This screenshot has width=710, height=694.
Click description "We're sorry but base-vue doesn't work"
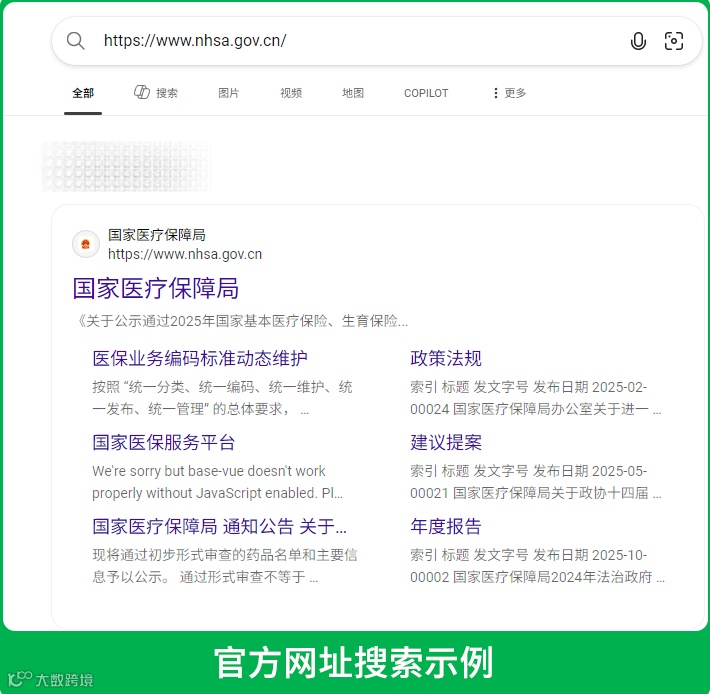[218, 482]
